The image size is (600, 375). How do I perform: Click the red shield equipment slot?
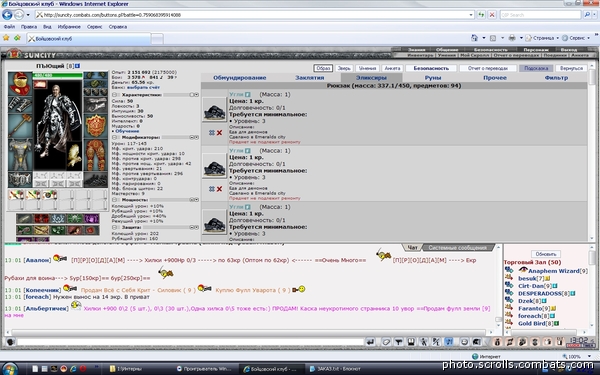coord(95,126)
